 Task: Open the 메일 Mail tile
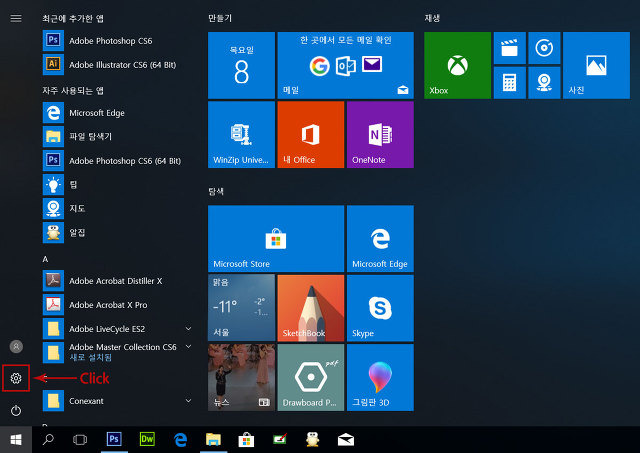(345, 65)
